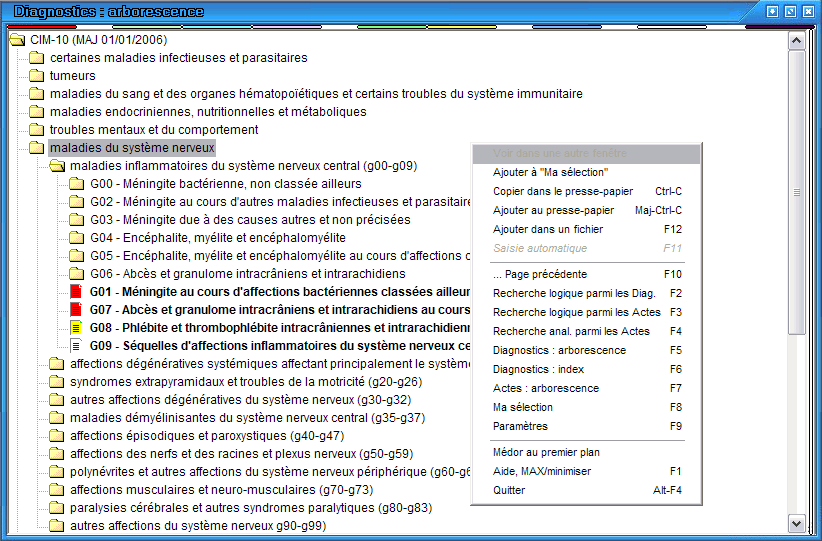Screen dimensions: 822x541
Task: Click the vertical scrollbar thumb
Action: click(796, 192)
